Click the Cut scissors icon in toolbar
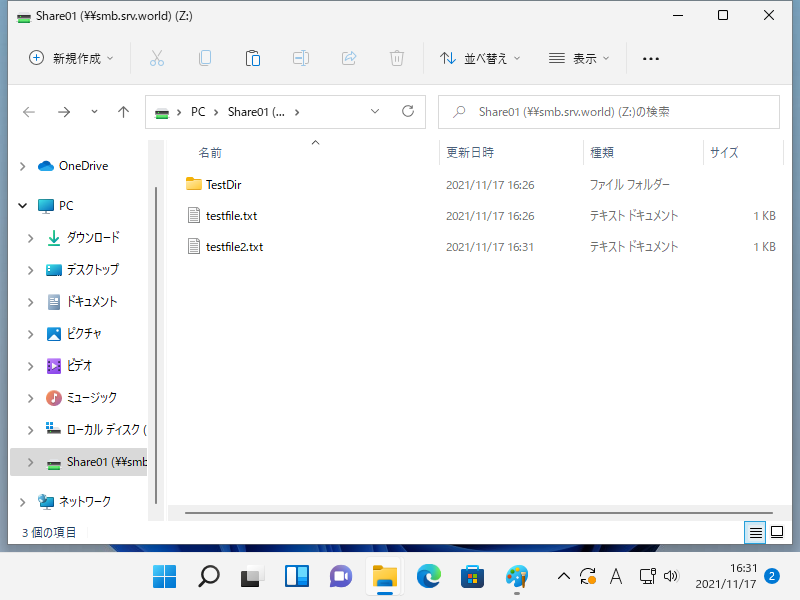Screen dimensions: 800x600 click(x=157, y=58)
